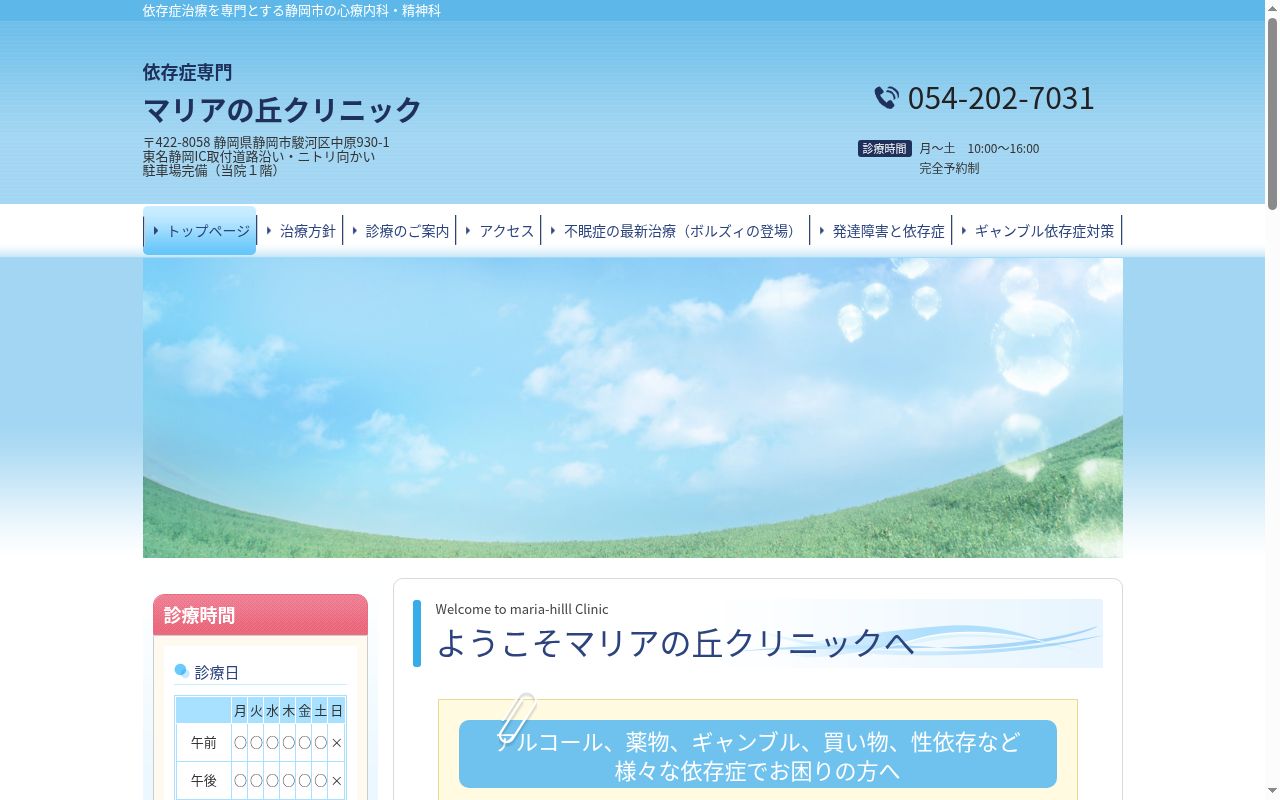1280x800 pixels.
Task: Click the 診療時間 badge in the header
Action: [885, 148]
